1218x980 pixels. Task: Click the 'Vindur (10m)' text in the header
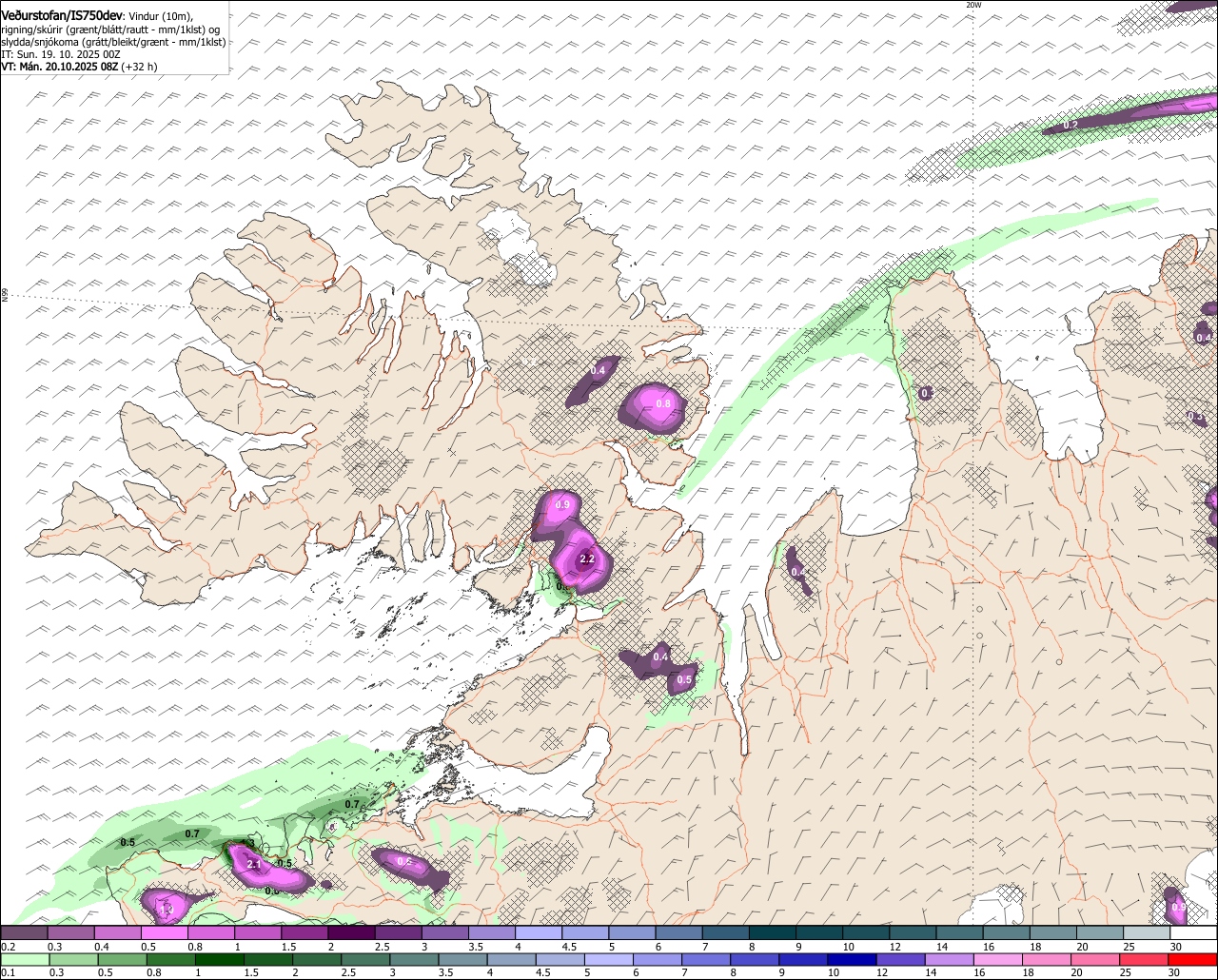(x=161, y=16)
